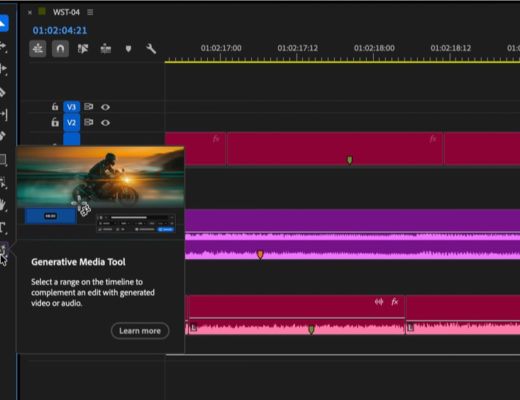Click the Generative Media Tool tooltip title
Image resolution: width=520 pixels, height=400 pixels.
78,262
